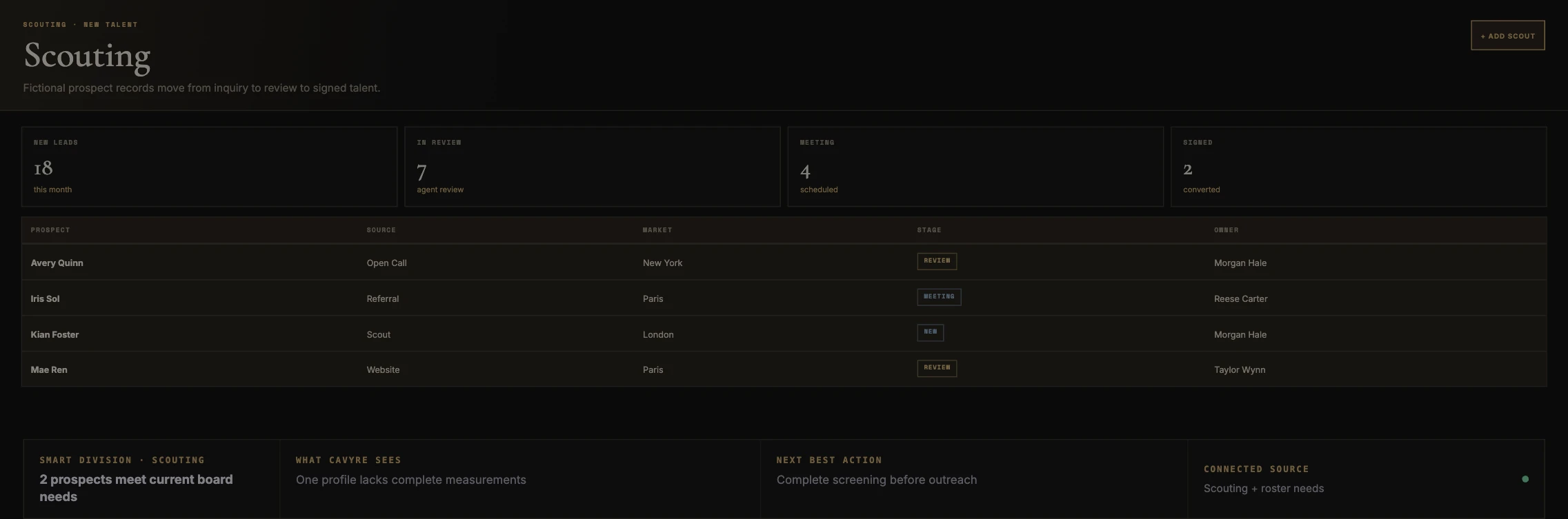Open the In Review stat card
Image resolution: width=1568 pixels, height=519 pixels.
pyautogui.click(x=592, y=166)
